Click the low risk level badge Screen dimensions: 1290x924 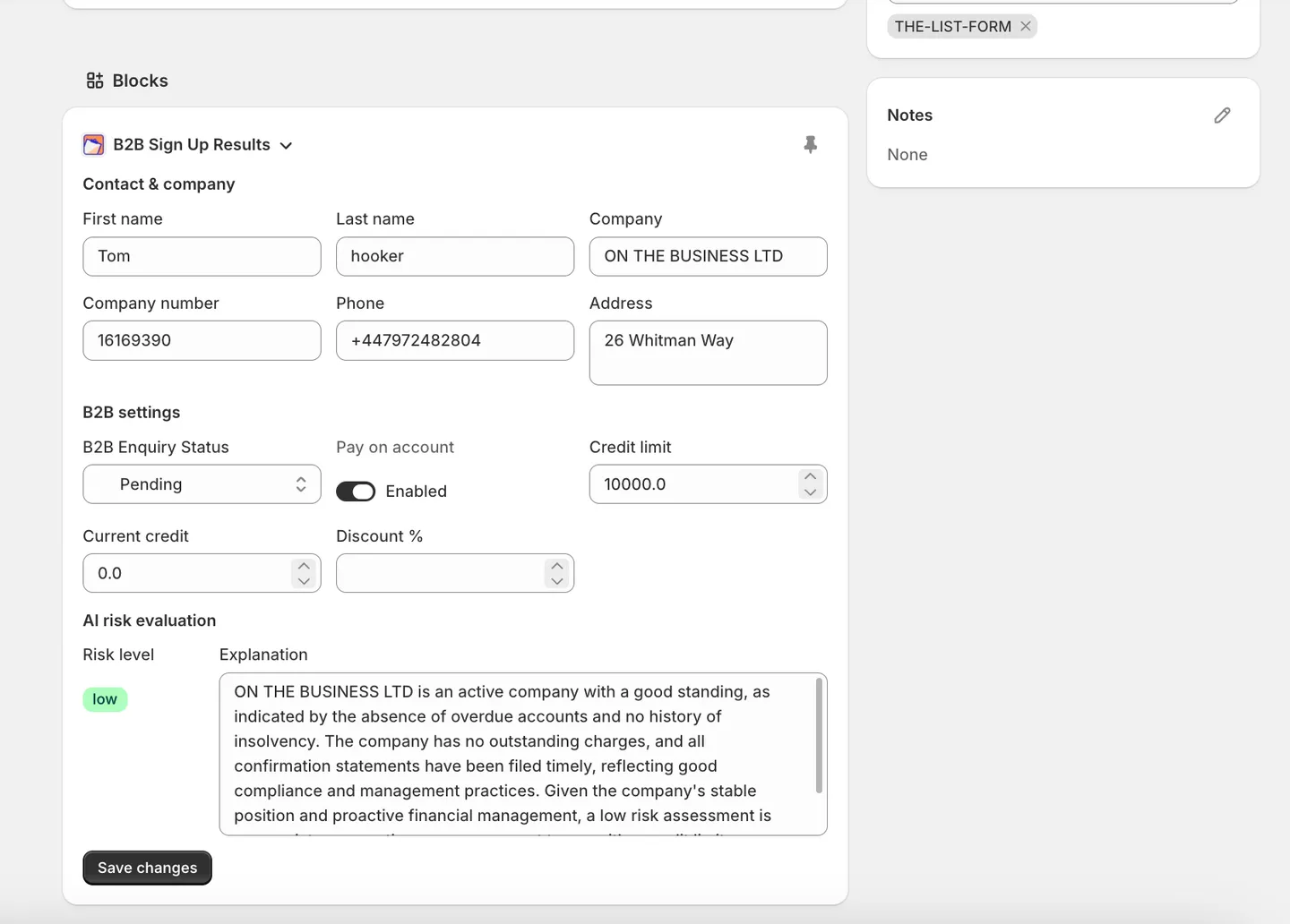click(x=105, y=699)
